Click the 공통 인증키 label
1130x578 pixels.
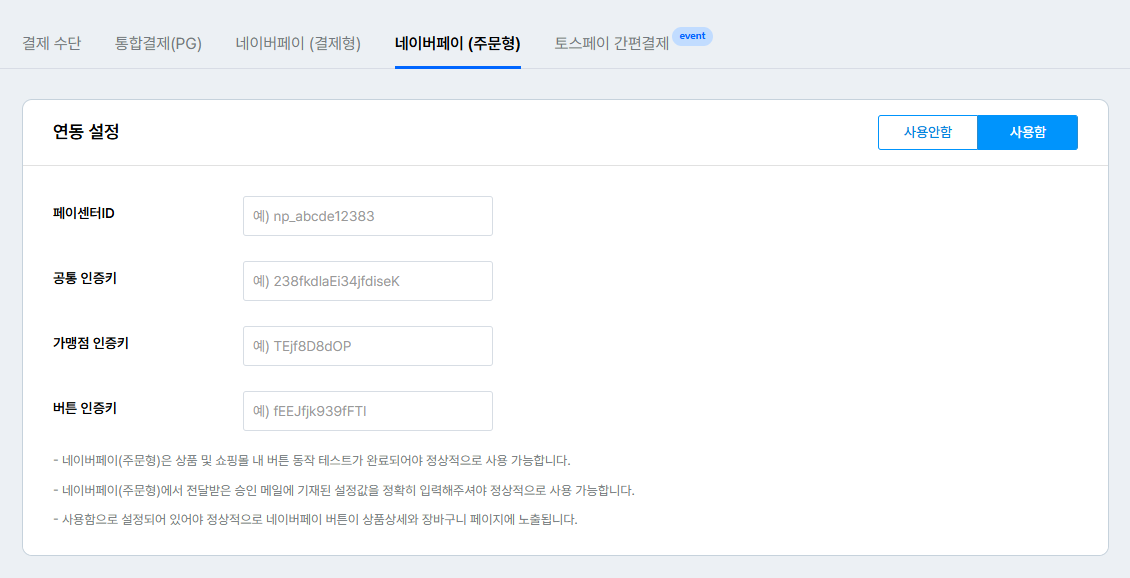pos(84,279)
